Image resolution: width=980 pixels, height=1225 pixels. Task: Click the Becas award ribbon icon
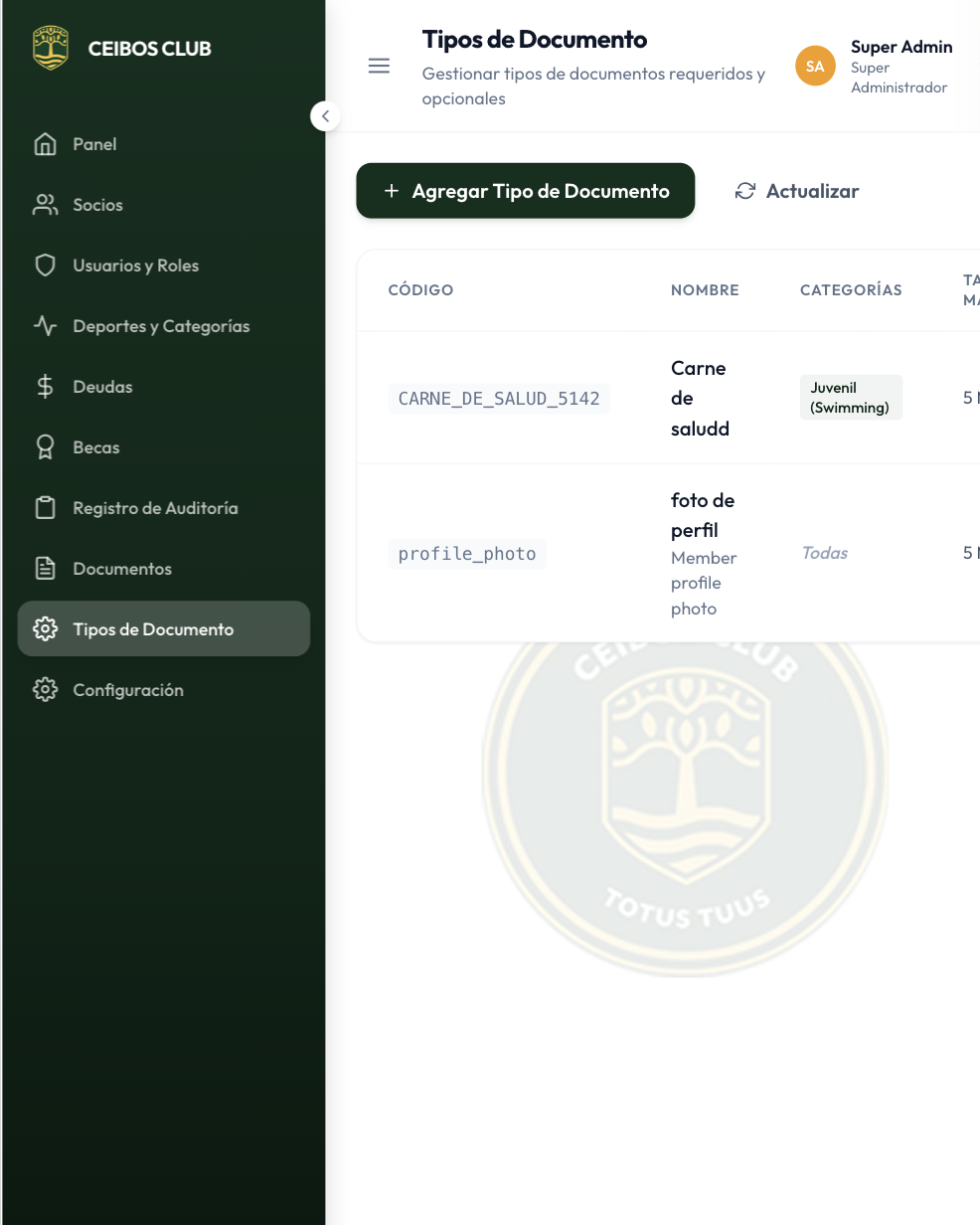tap(45, 447)
